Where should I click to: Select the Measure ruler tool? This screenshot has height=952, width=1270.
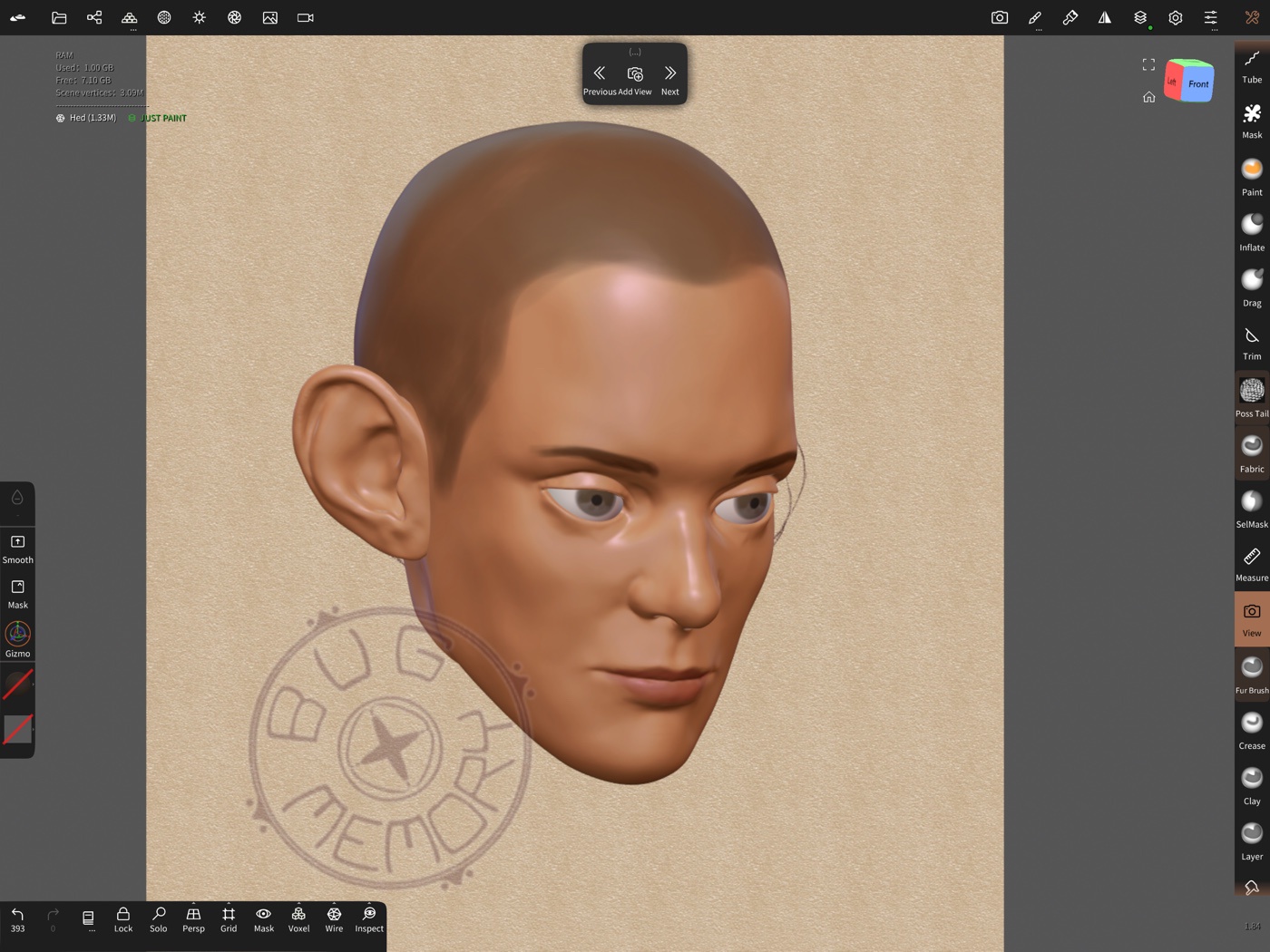coord(1252,564)
